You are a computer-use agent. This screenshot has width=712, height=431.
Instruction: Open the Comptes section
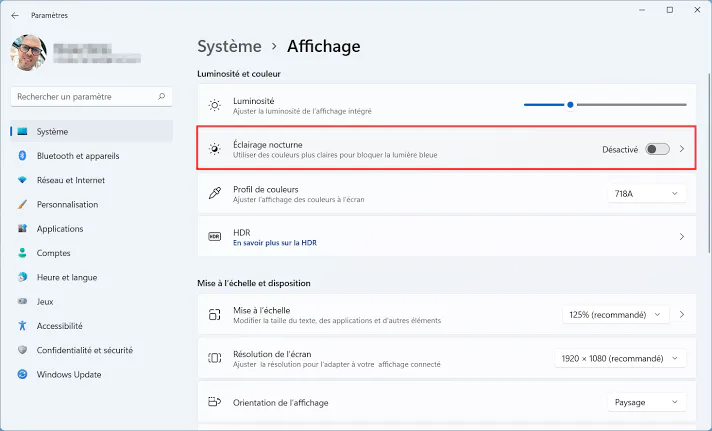(54, 253)
